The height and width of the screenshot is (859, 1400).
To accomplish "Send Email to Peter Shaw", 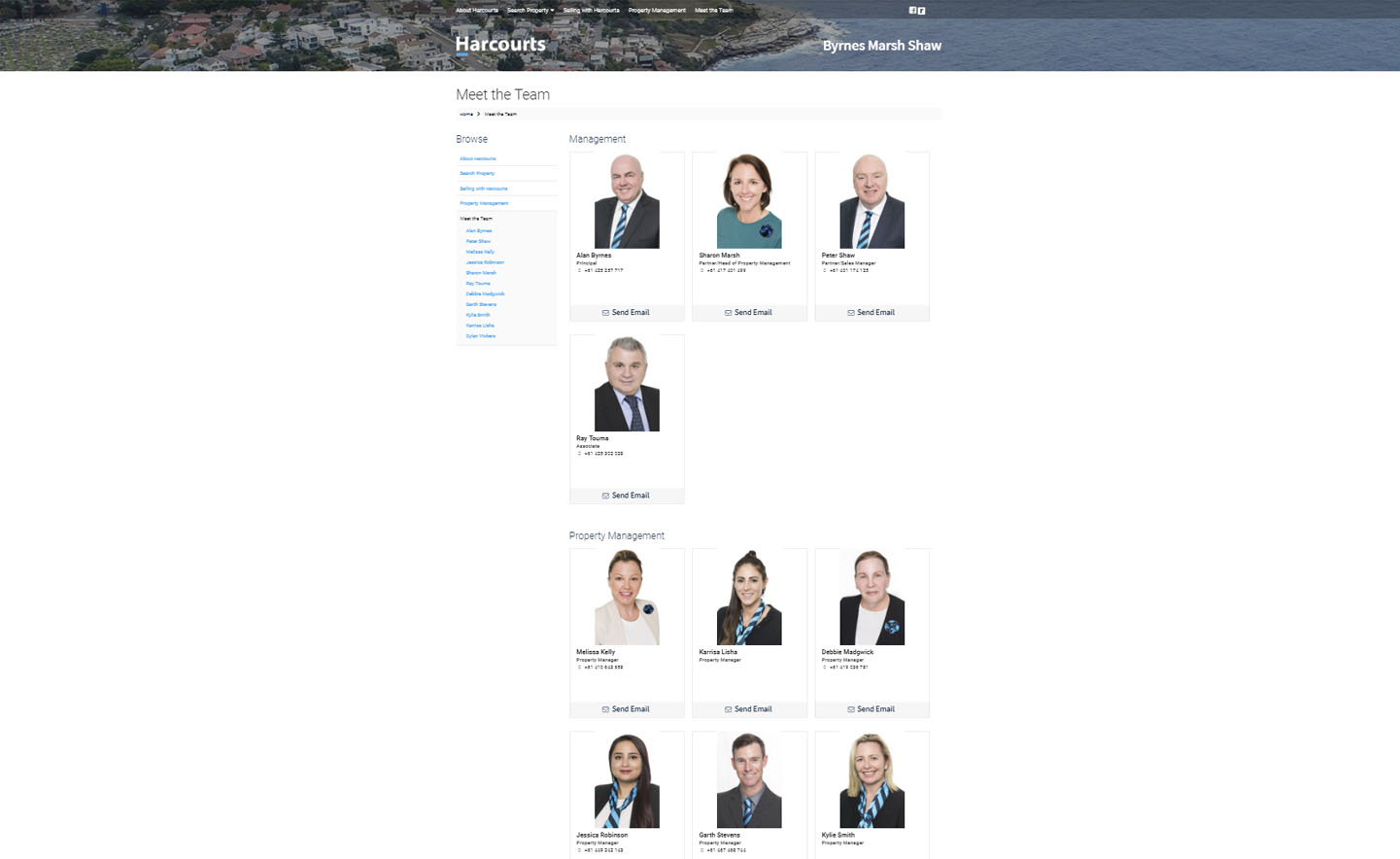I will coord(871,313).
